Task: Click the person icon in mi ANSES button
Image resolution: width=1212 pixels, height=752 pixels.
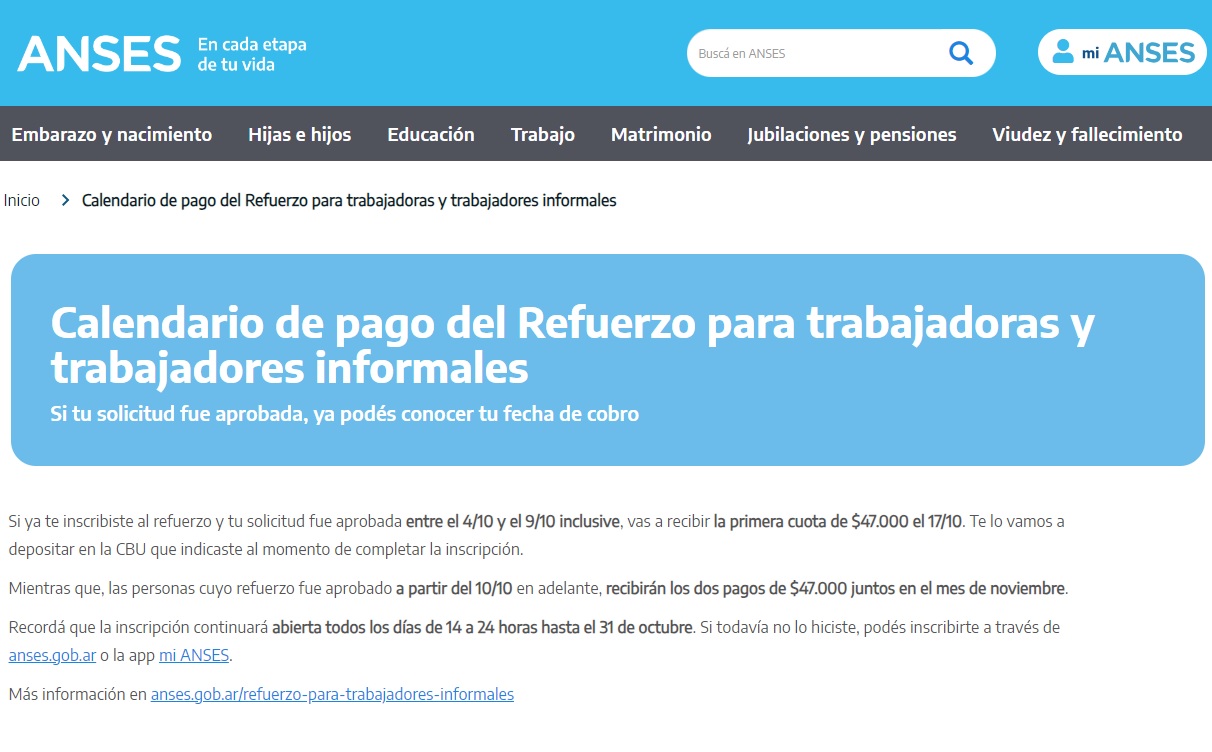Action: click(x=1063, y=51)
